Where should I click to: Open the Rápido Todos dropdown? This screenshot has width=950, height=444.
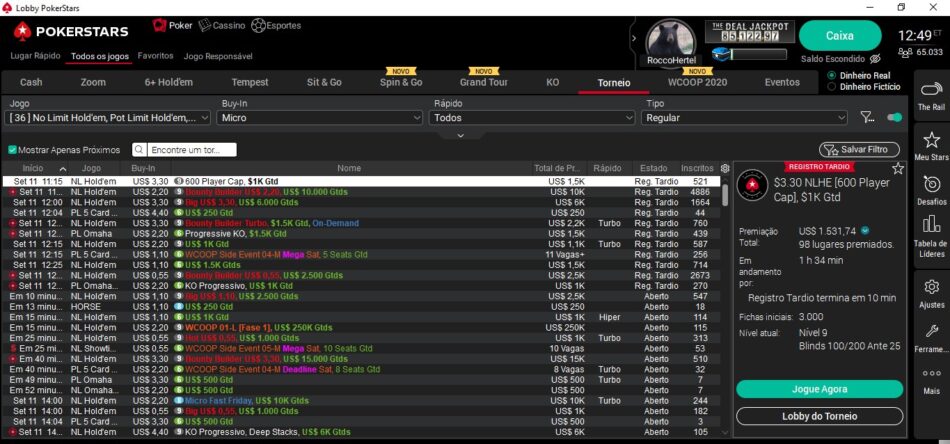tap(532, 118)
